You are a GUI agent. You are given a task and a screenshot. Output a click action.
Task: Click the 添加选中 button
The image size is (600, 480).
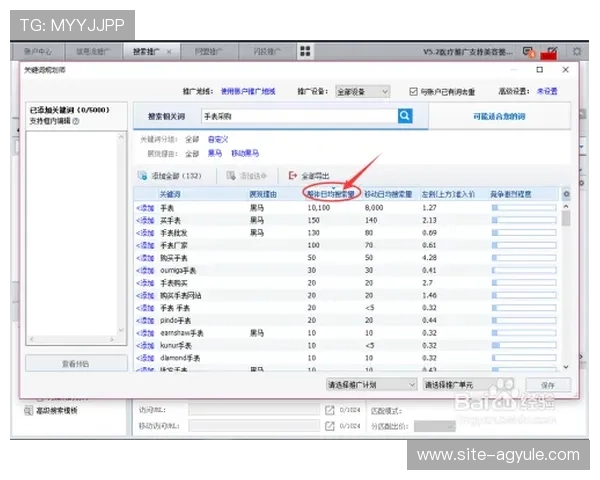(247, 176)
